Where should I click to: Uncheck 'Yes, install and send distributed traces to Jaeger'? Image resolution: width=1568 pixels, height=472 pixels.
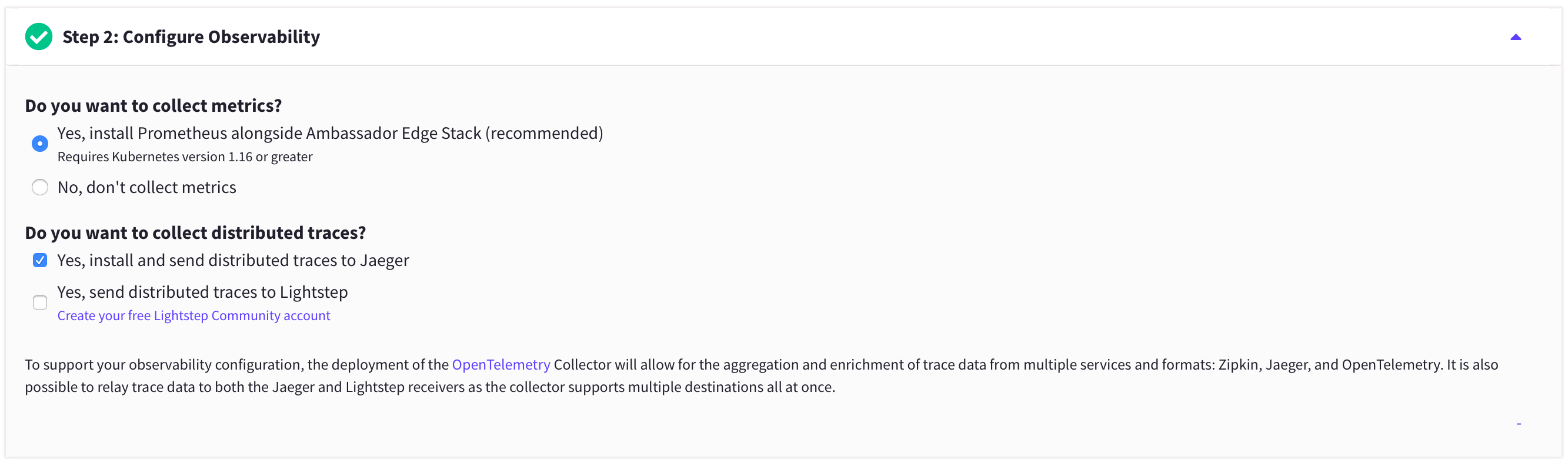[39, 260]
